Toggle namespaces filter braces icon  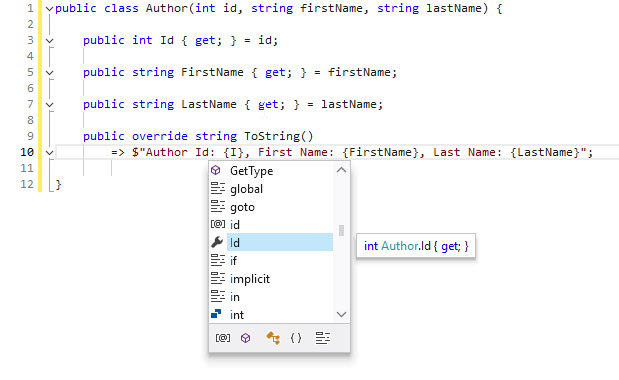[x=296, y=338]
